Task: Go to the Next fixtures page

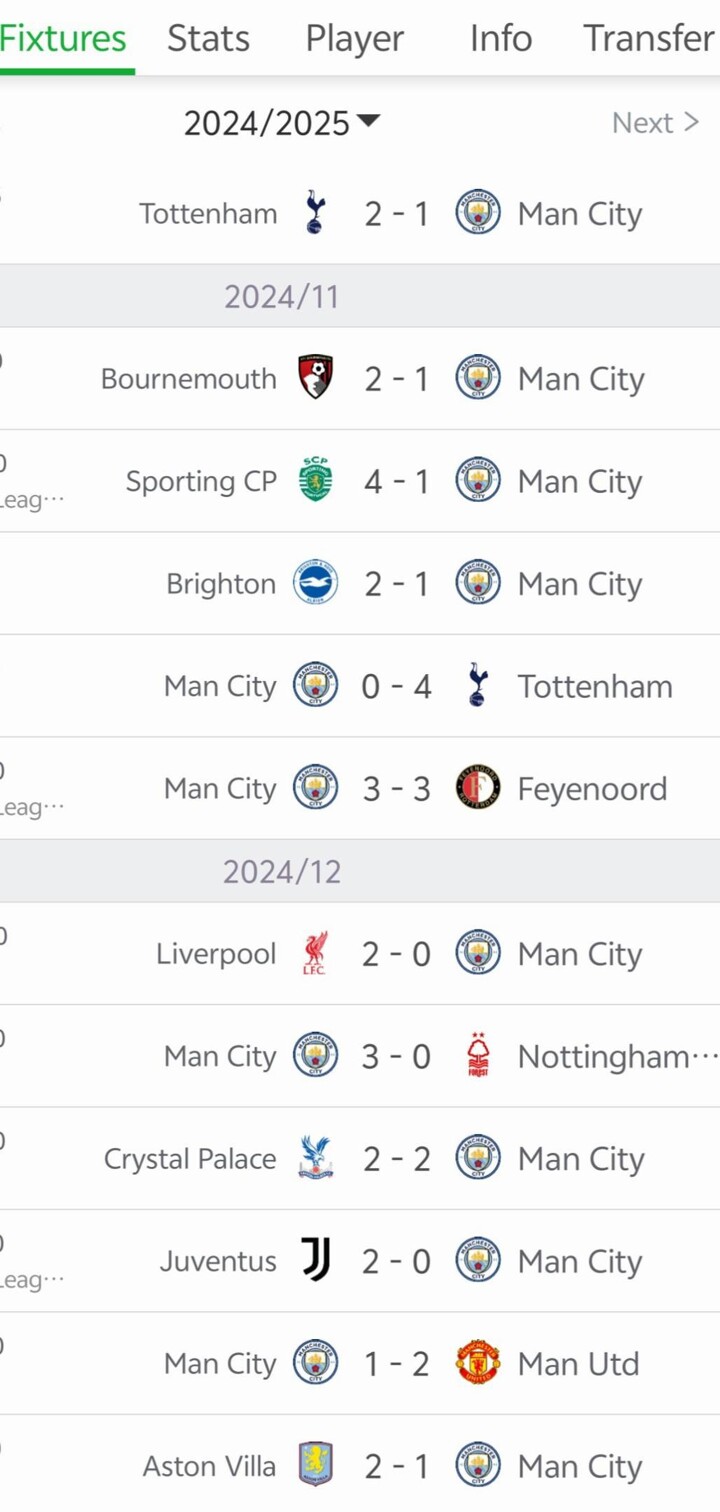Action: coord(655,123)
